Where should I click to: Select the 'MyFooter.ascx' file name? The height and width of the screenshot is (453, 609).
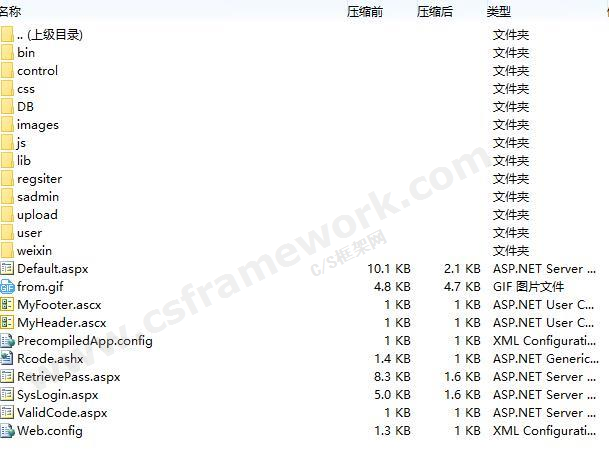point(59,305)
